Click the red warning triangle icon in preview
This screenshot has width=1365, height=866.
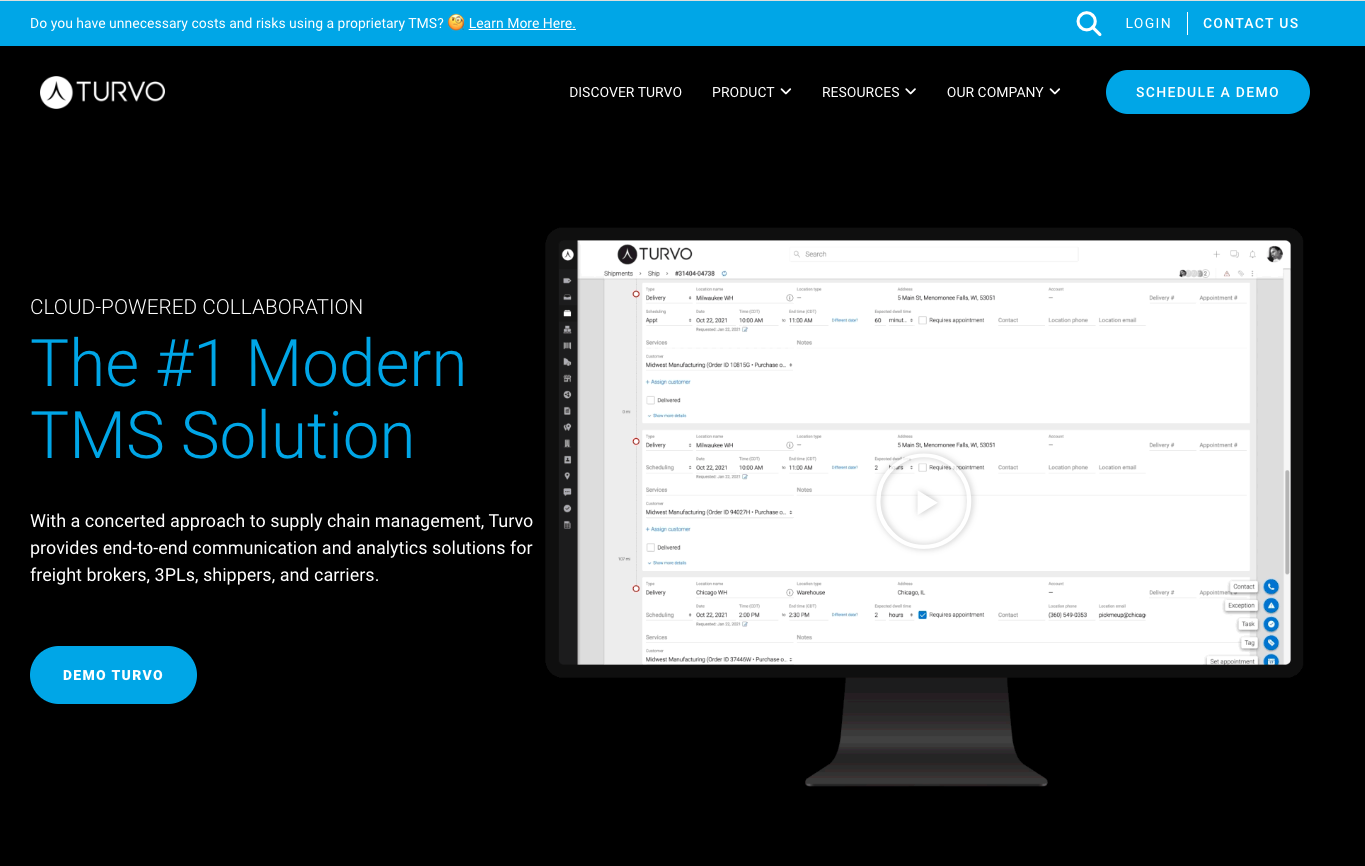click(1227, 273)
